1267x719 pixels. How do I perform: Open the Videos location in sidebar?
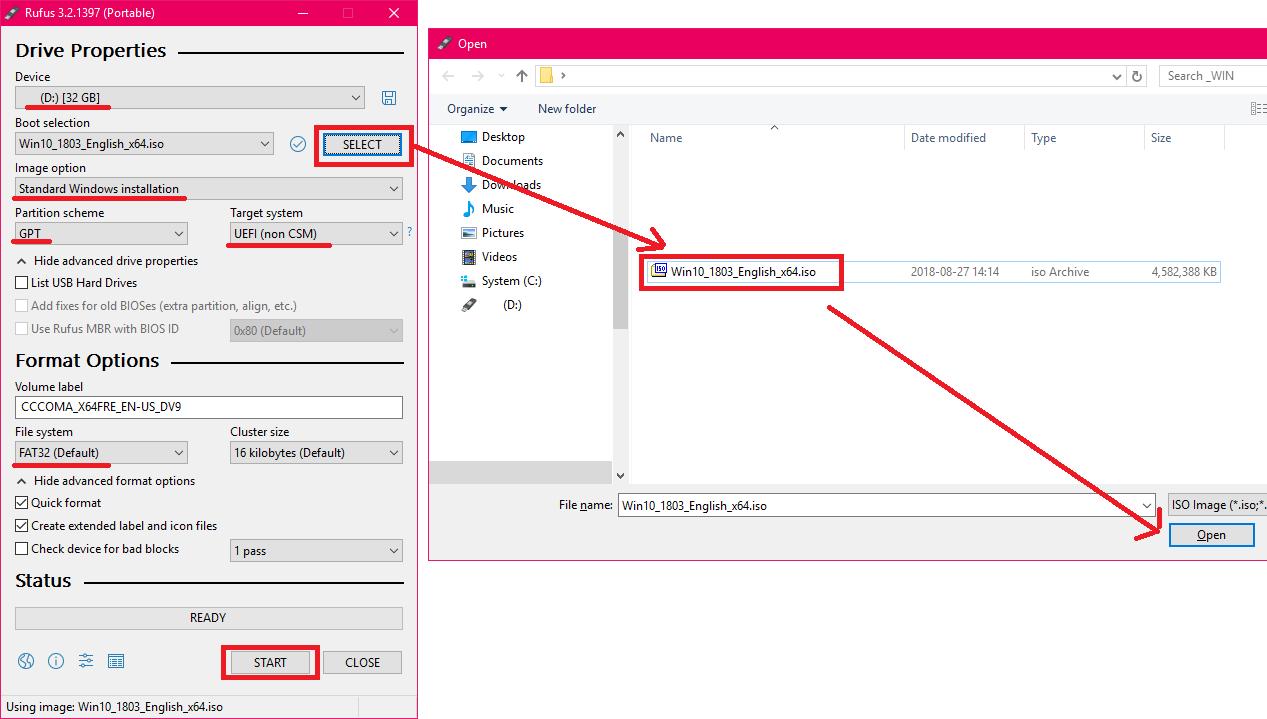tap(489, 257)
